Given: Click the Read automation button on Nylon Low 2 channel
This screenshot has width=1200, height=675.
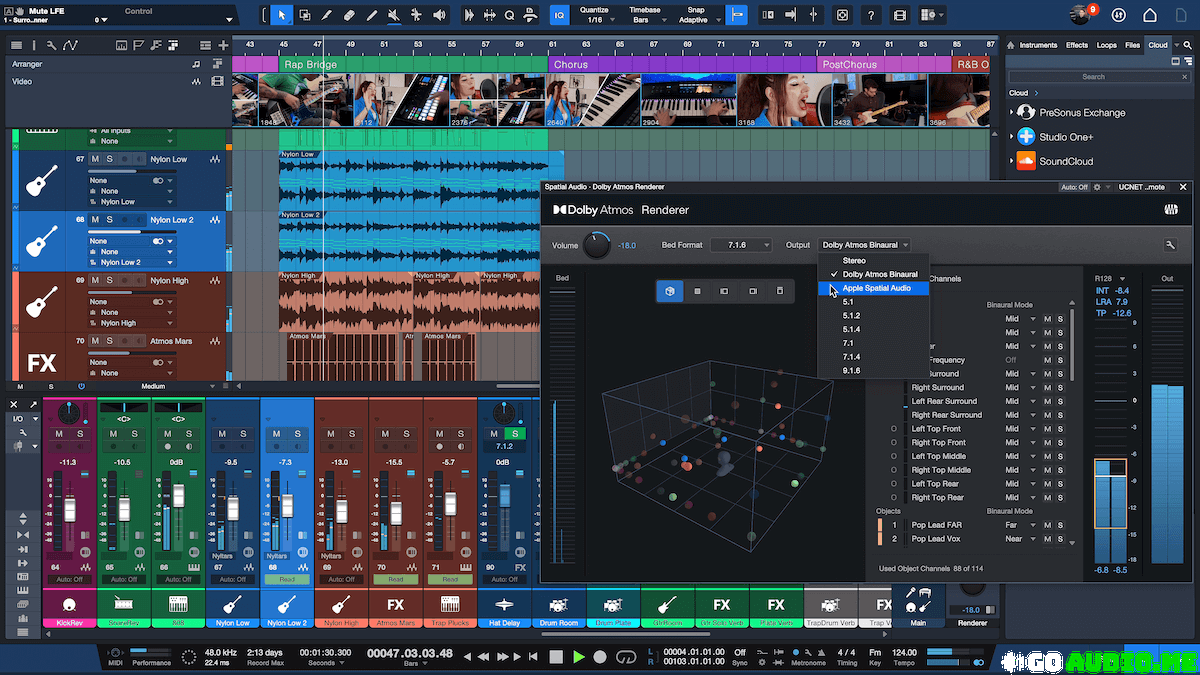Looking at the screenshot, I should (287, 579).
